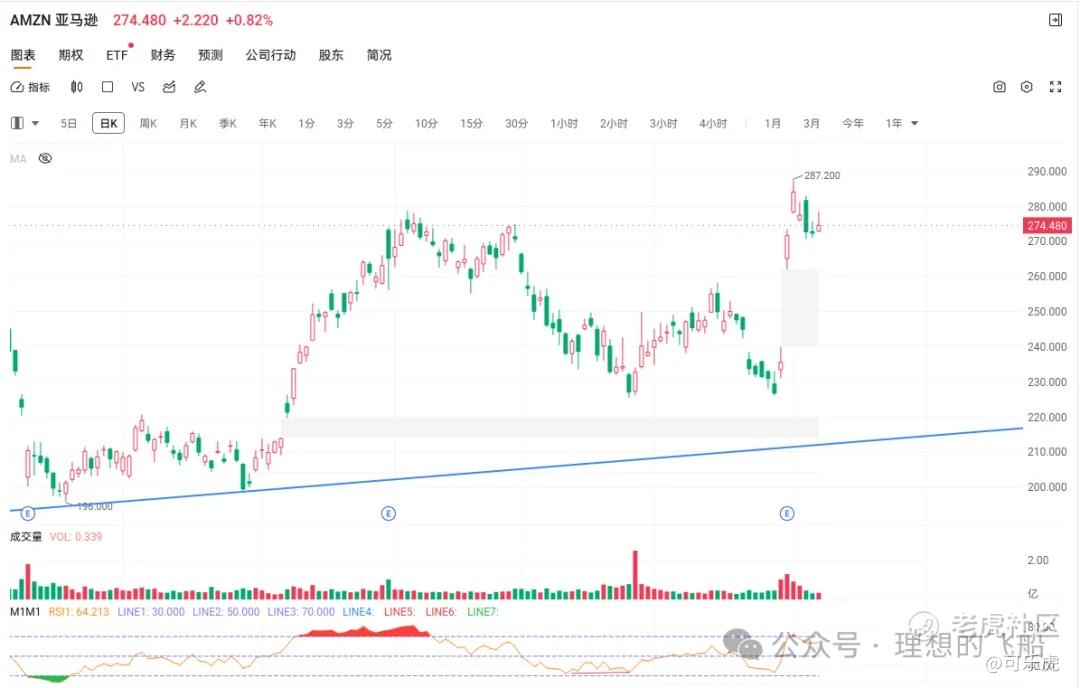Image resolution: width=1080 pixels, height=688 pixels.
Task: Select the pencil drawing tool
Action: (x=200, y=87)
